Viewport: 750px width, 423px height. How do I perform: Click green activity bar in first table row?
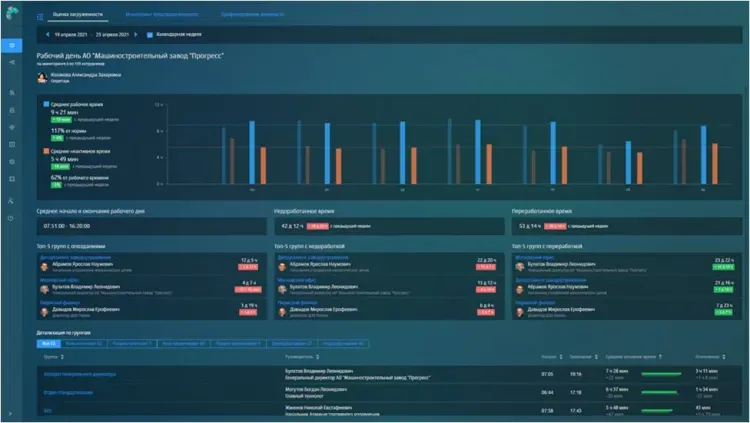coord(660,374)
